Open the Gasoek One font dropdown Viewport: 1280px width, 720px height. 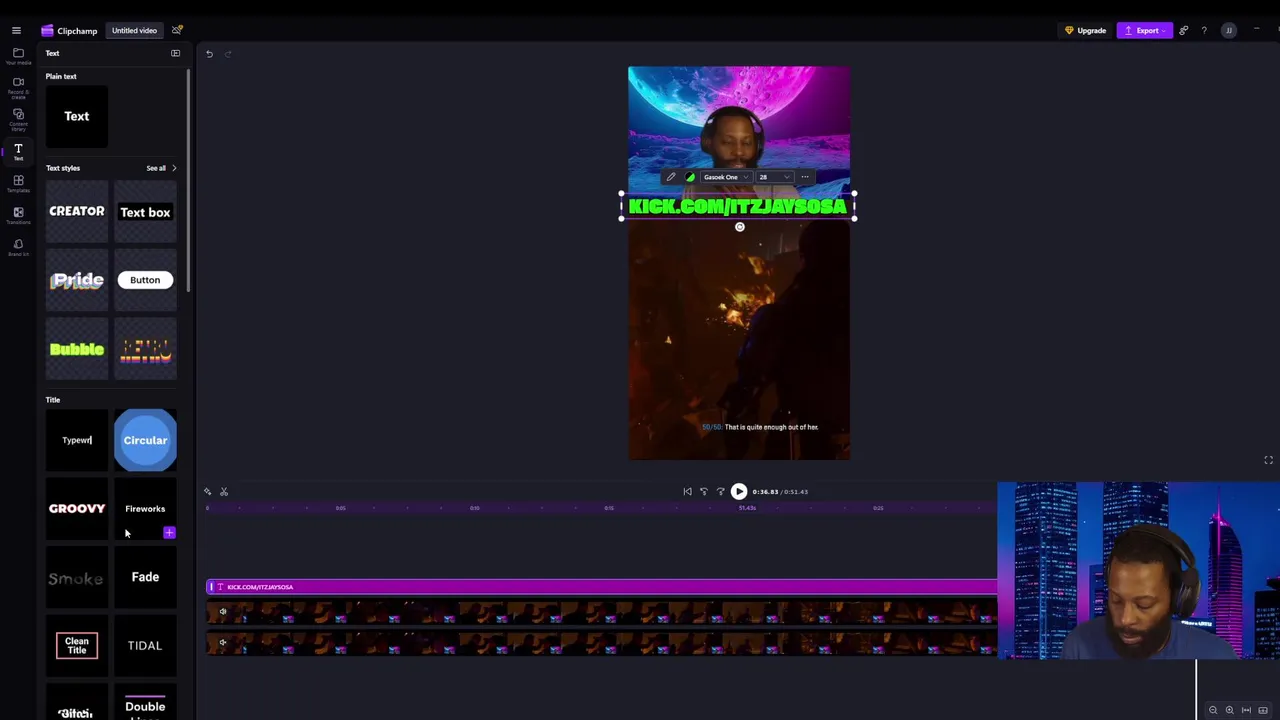point(725,177)
